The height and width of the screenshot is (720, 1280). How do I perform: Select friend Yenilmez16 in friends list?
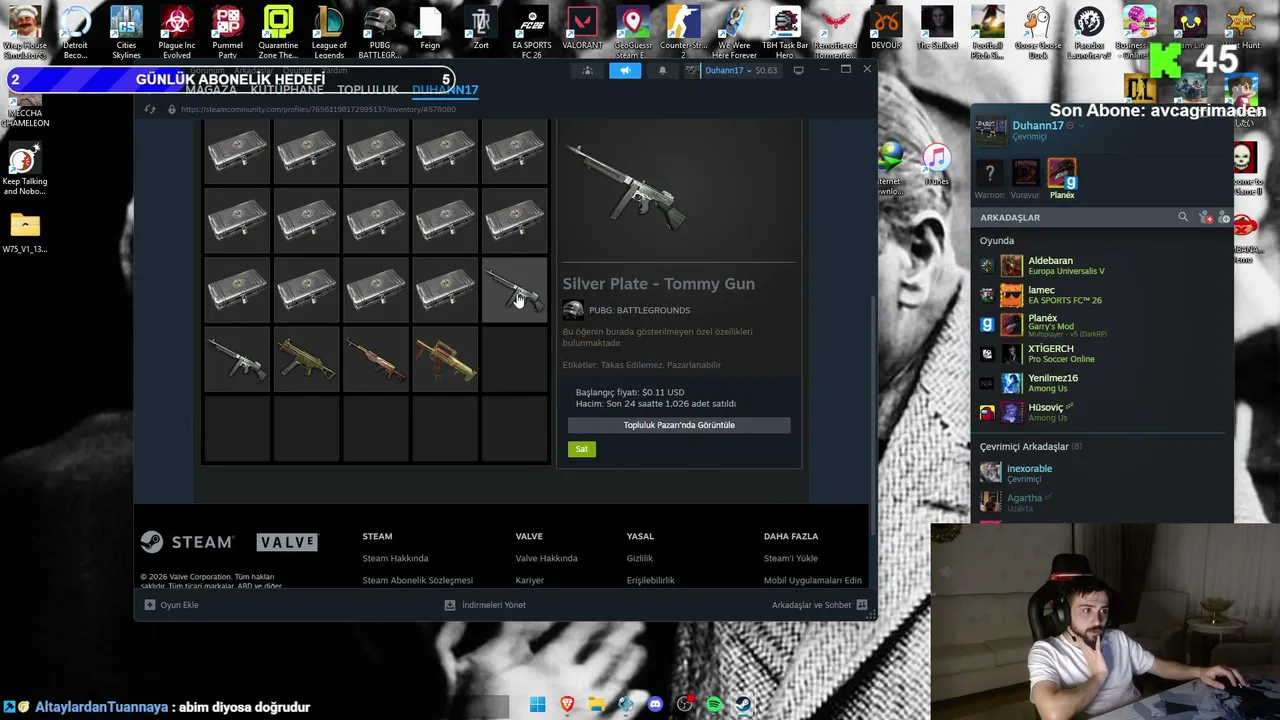pyautogui.click(x=1100, y=383)
